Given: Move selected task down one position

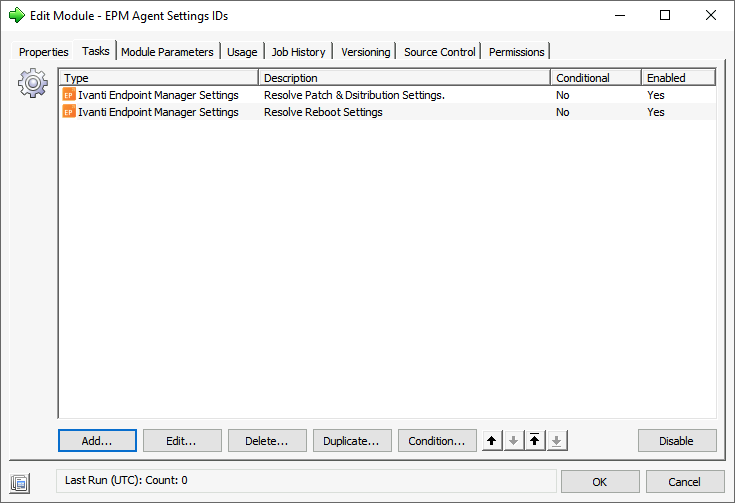Looking at the screenshot, I should [514, 441].
